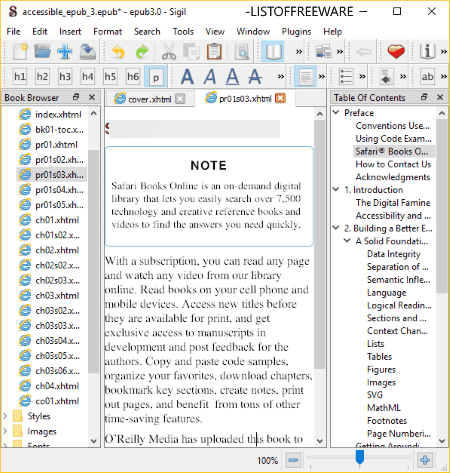450x473 pixels.
Task: Collapse the 2. Building a Better E... node
Action: [336, 228]
